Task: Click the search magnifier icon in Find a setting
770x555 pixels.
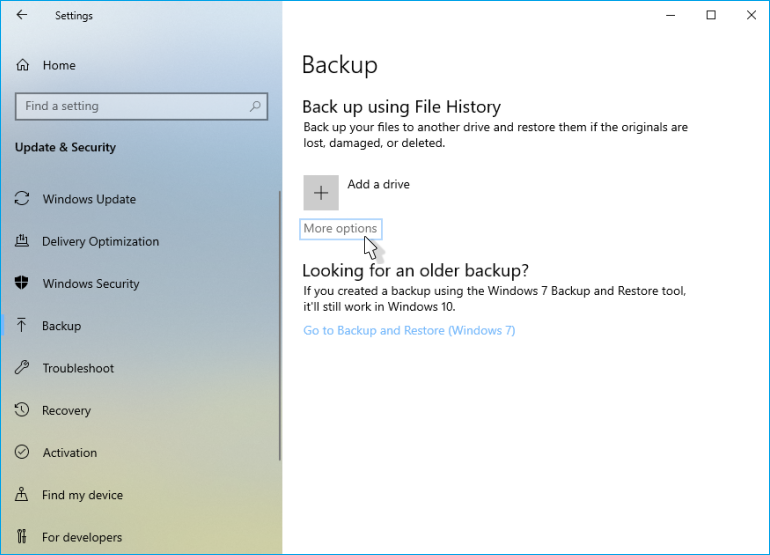Action: coord(255,106)
